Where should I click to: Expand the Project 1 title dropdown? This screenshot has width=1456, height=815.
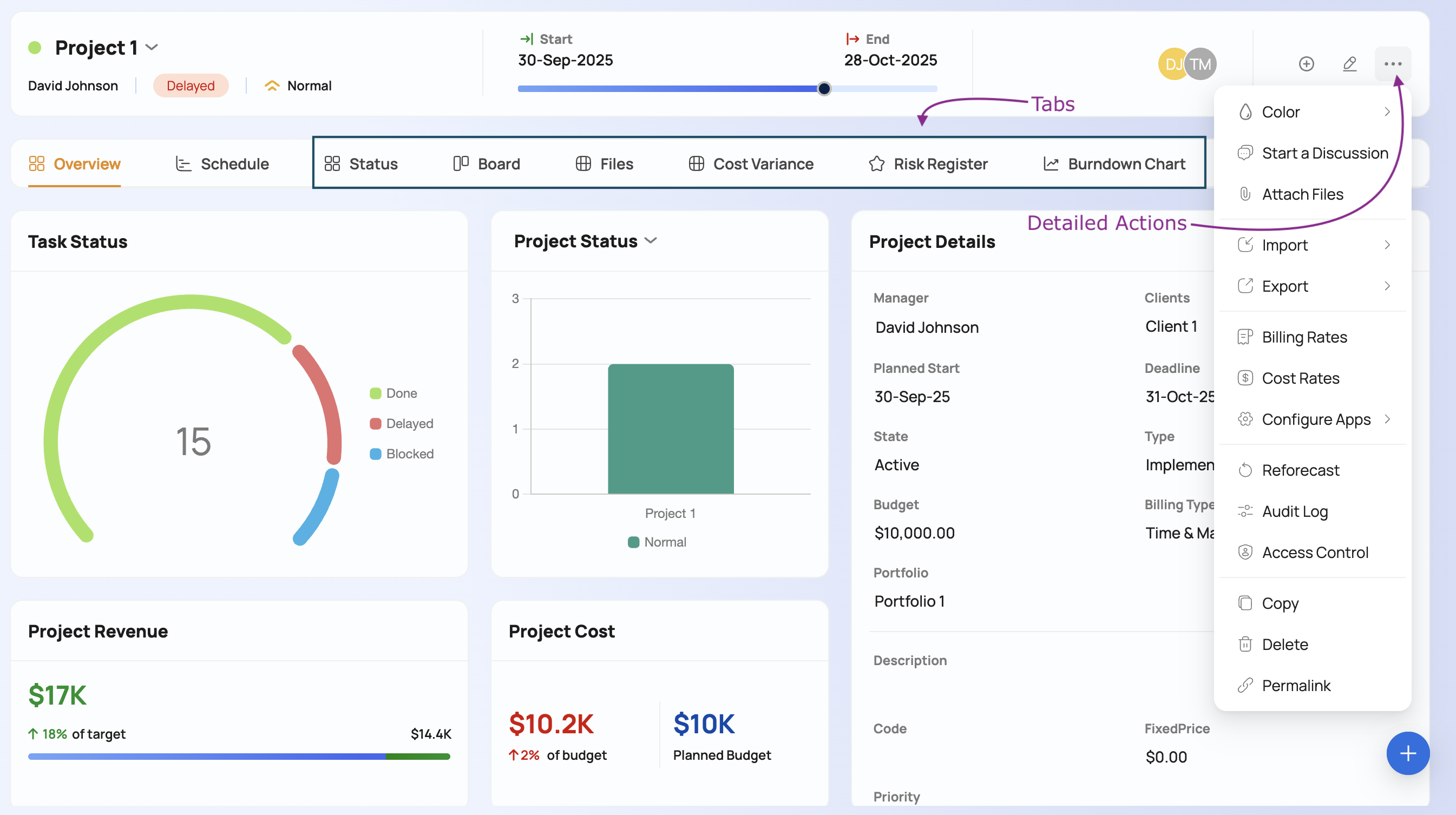coord(152,48)
